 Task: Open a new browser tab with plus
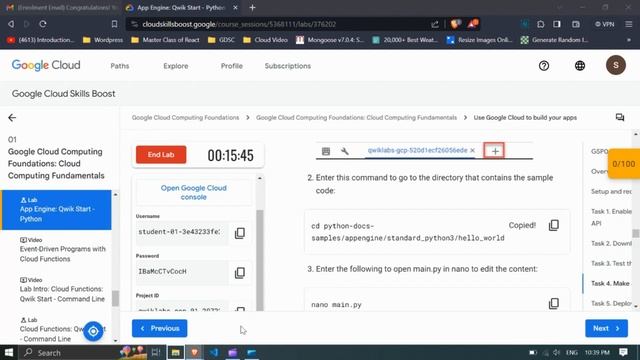252,7
